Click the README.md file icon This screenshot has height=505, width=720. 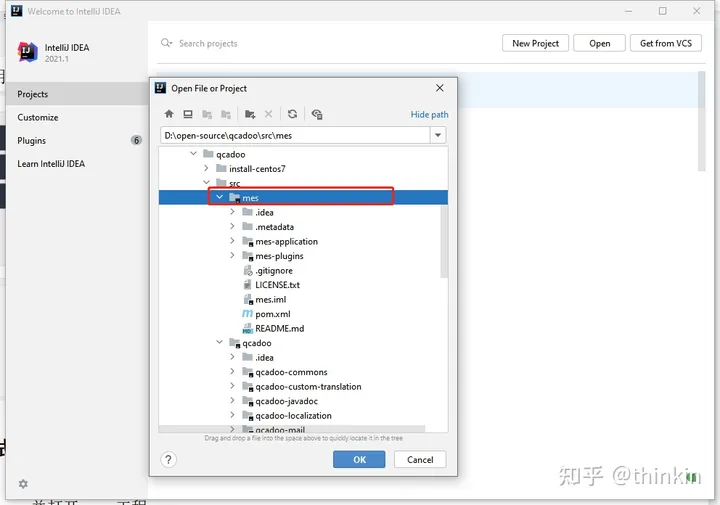click(247, 328)
